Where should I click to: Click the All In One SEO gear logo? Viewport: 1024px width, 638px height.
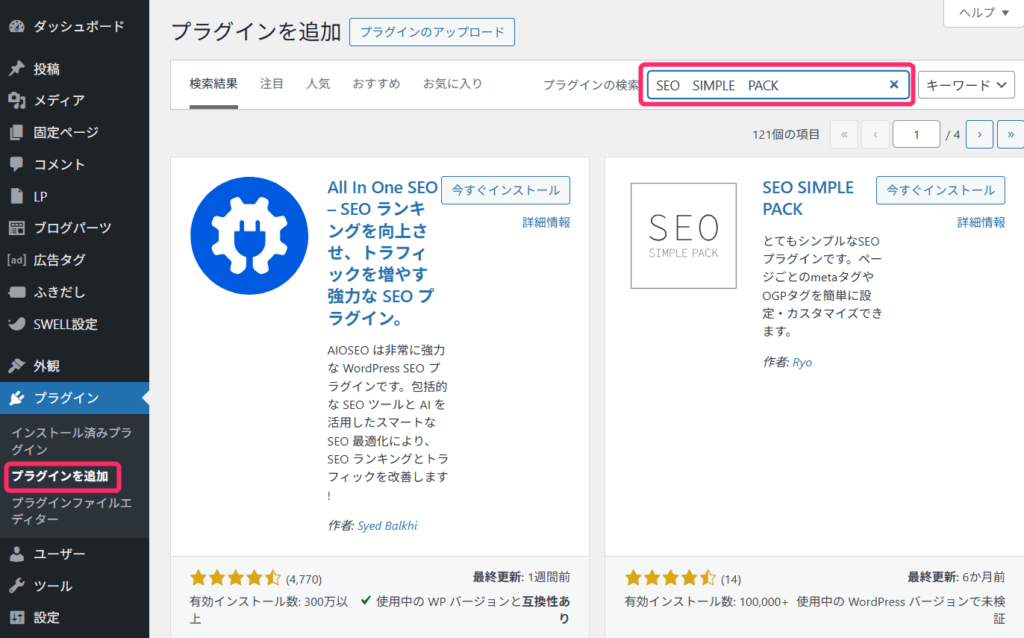click(x=249, y=236)
